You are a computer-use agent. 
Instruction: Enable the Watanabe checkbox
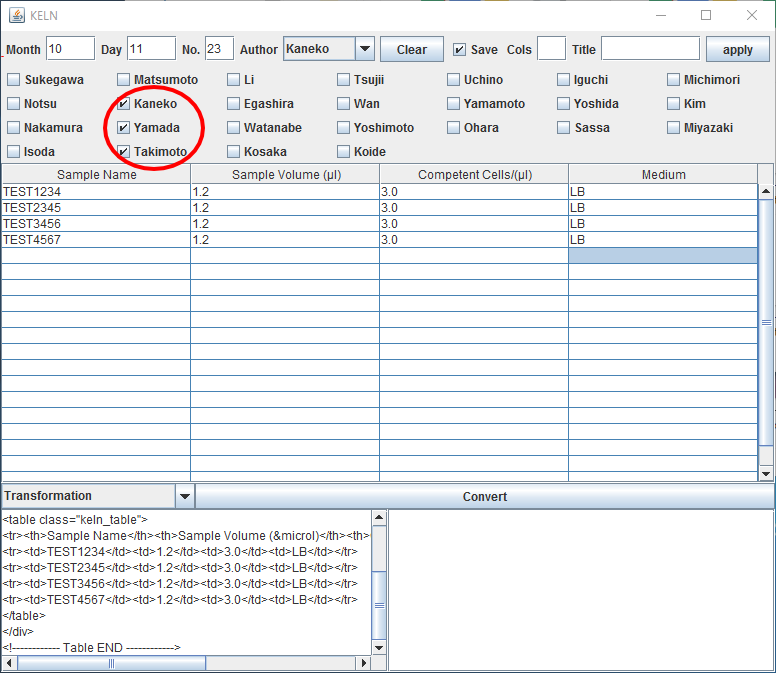coord(233,128)
